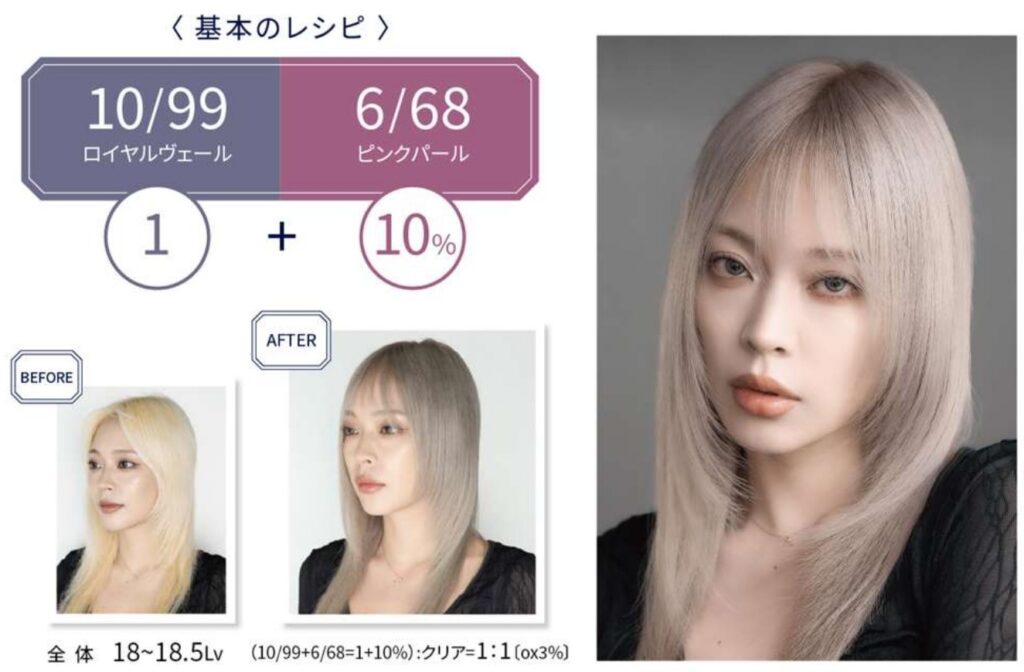The height and width of the screenshot is (672, 1024).
Task: Click the クリア=1:1 formula caption
Action: click(x=466, y=652)
